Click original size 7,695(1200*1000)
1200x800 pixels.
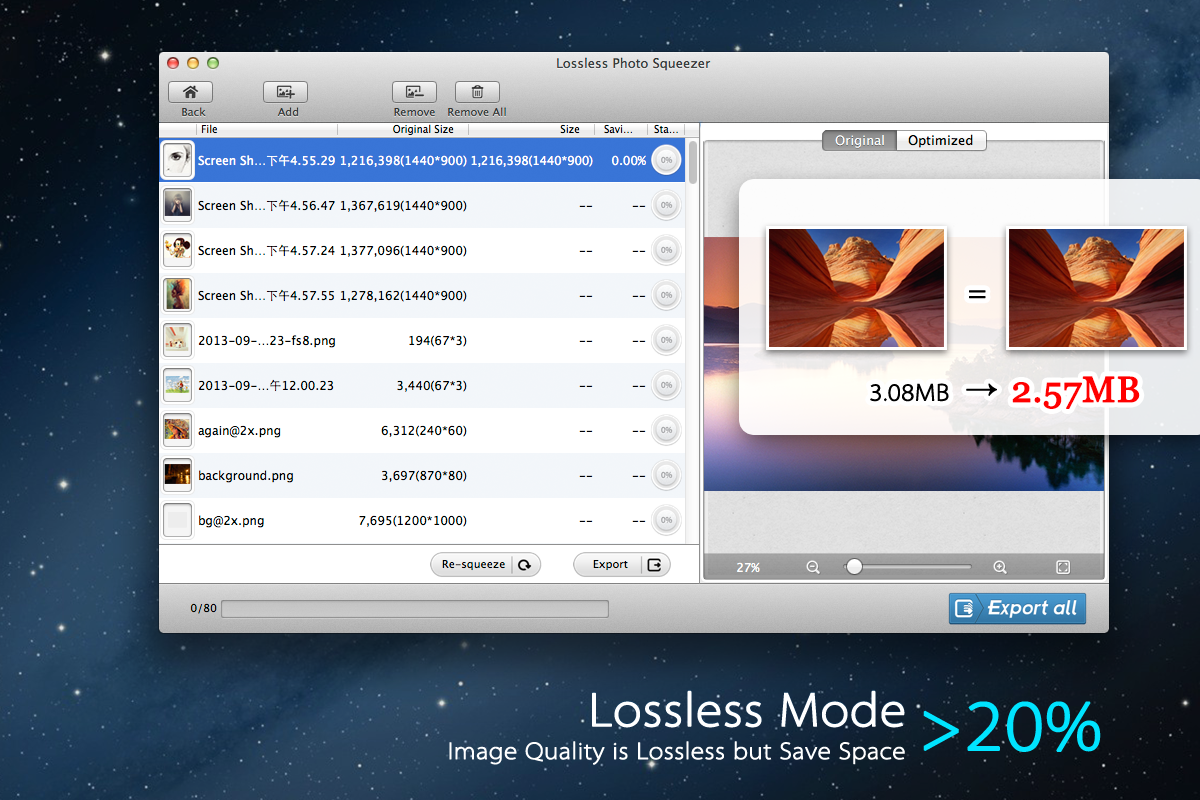[x=413, y=521]
